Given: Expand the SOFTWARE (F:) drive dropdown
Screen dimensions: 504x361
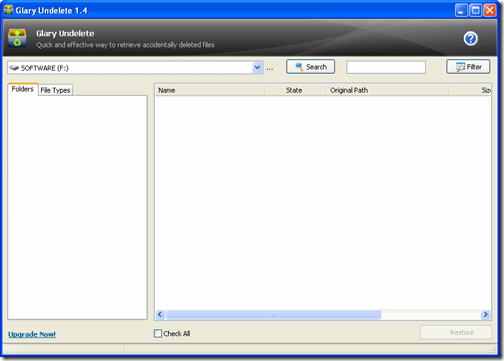Looking at the screenshot, I should (257, 68).
